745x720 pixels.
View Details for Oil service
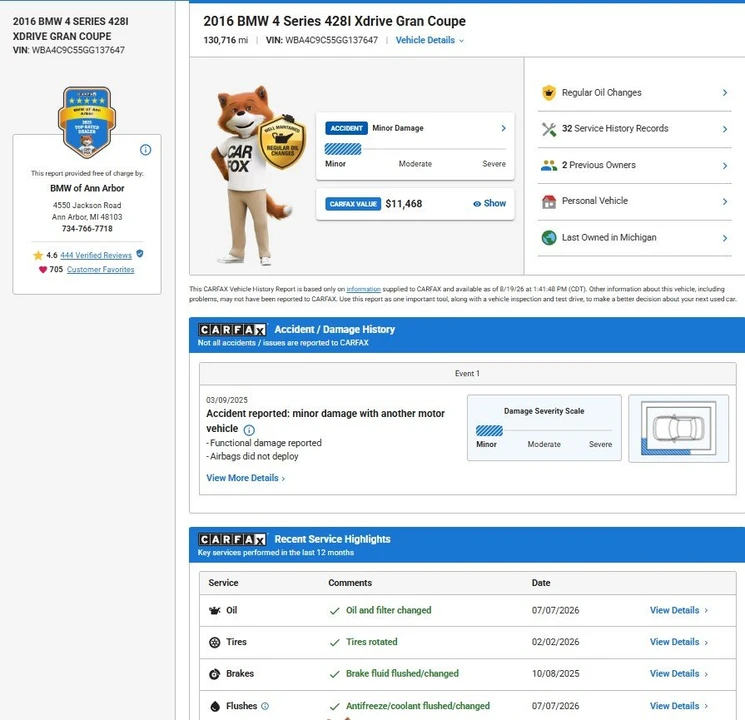tap(679, 610)
